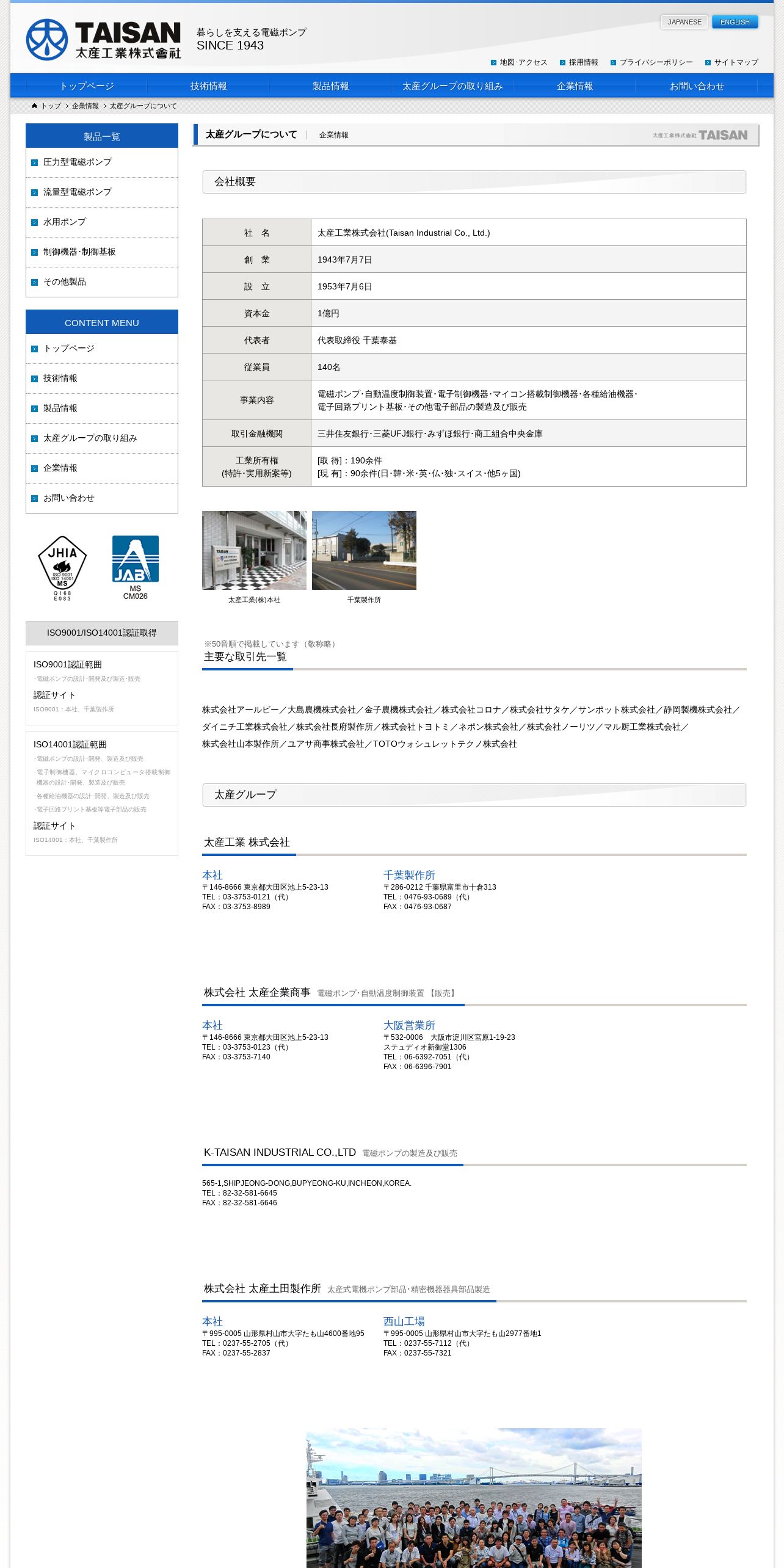Open 技術情報 in CONTENT MENU sidebar
The height and width of the screenshot is (1568, 784).
pos(102,379)
